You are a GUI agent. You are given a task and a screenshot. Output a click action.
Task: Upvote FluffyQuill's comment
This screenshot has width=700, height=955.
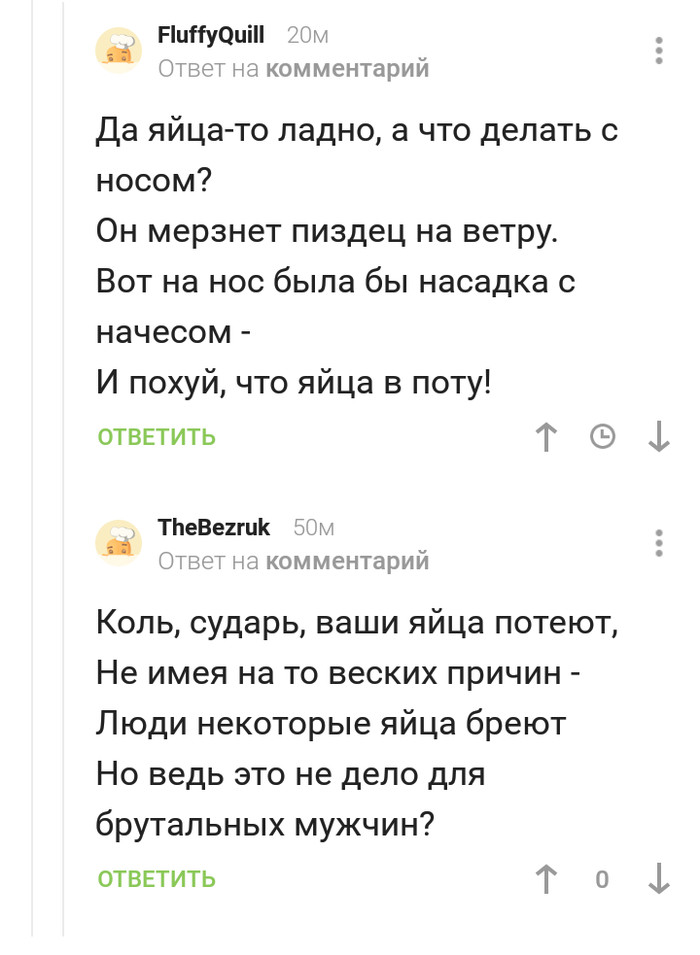point(546,437)
